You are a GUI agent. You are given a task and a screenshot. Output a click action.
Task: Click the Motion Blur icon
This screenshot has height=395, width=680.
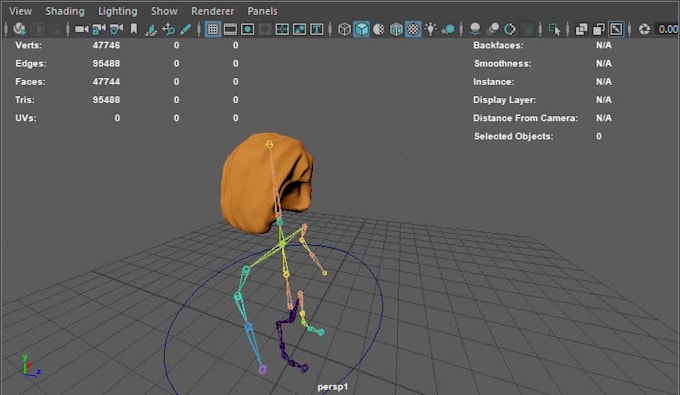(x=493, y=29)
